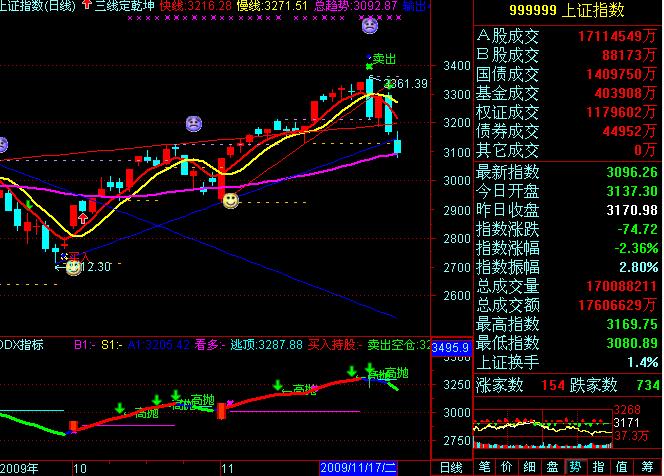Image resolution: width=664 pixels, height=476 pixels.
Task: Click the 最高指数 value 3169.75
Action: coord(632,325)
